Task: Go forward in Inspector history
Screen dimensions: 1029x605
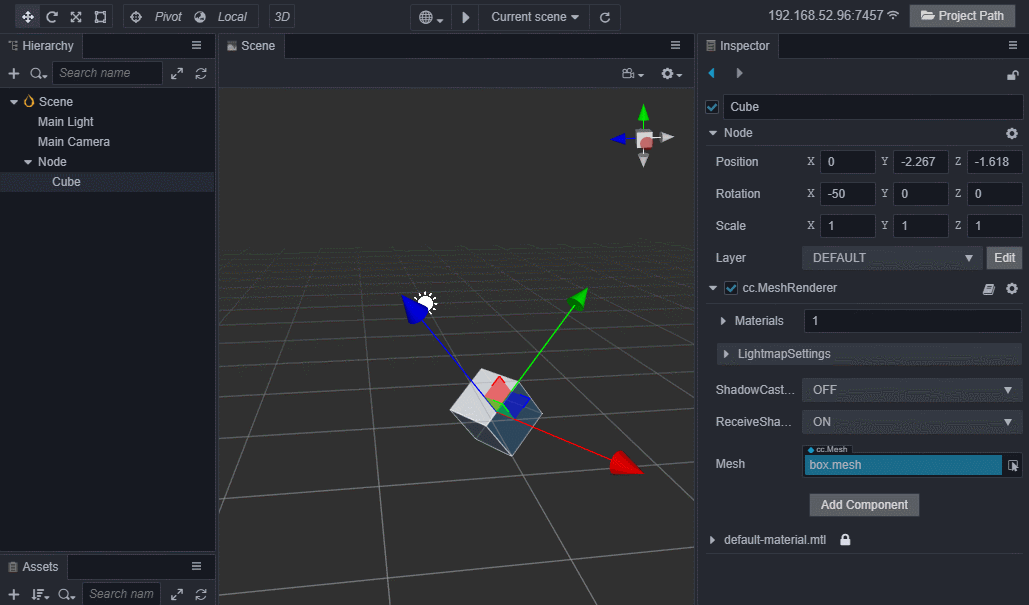Action: pos(740,73)
